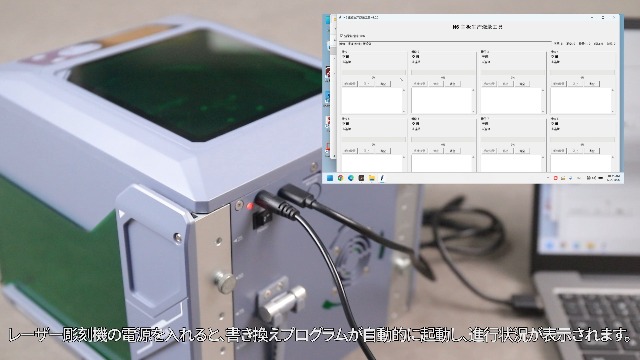The image size is (640, 360).
Task: Open File Explorer from the taskbar
Action: click(x=372, y=178)
